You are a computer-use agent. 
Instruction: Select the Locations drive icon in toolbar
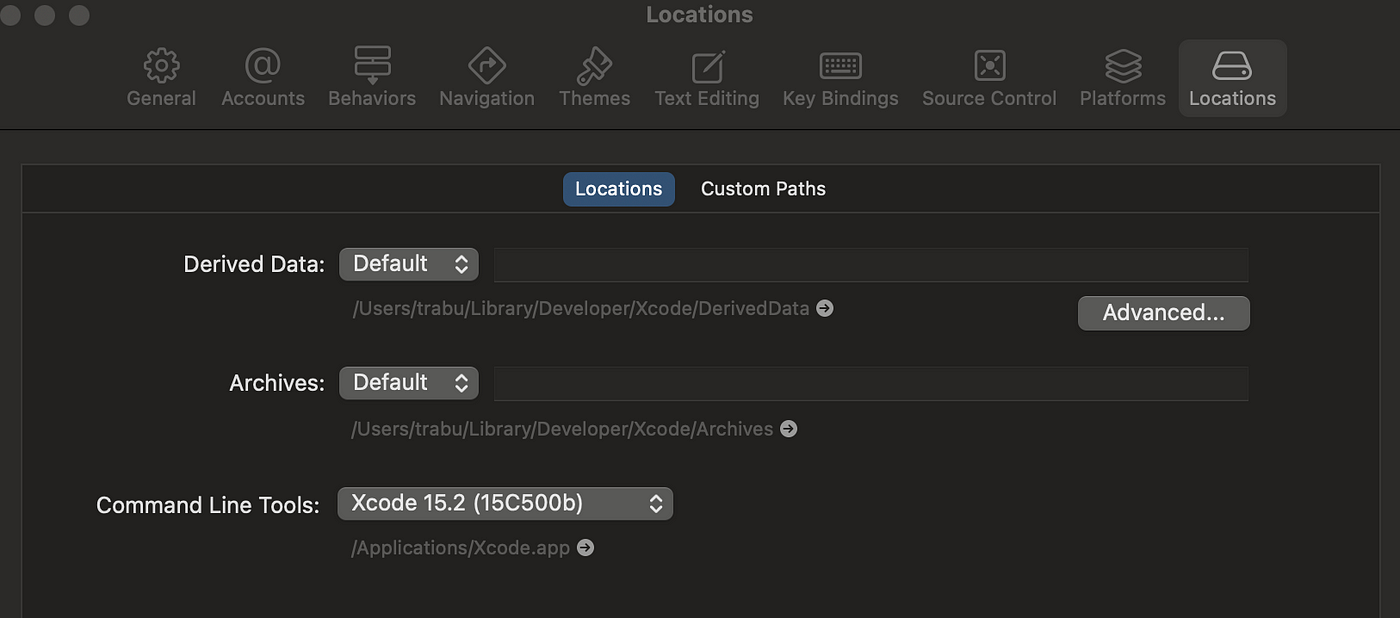pos(1232,66)
